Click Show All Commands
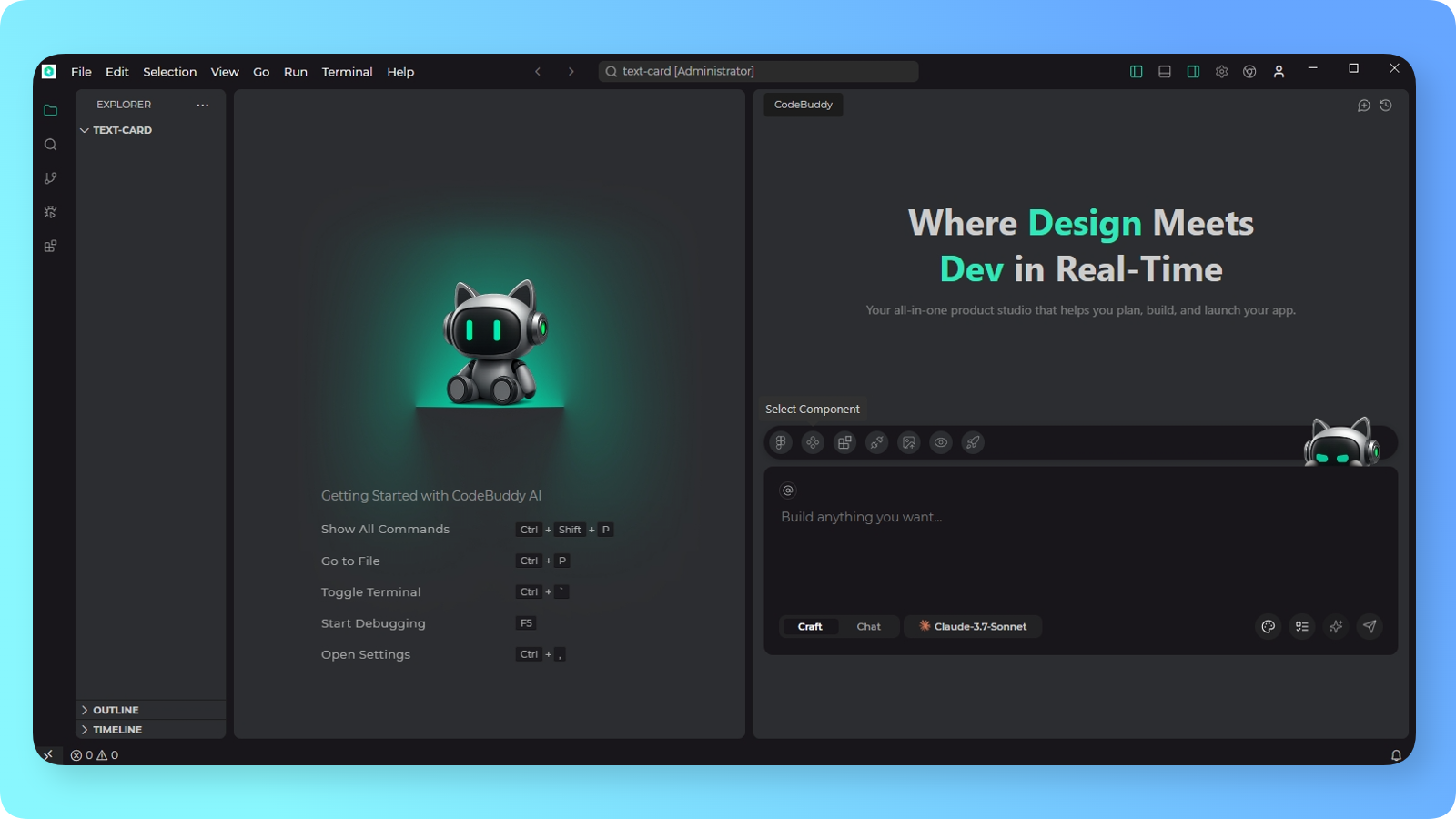The image size is (1456, 819). coord(385,530)
